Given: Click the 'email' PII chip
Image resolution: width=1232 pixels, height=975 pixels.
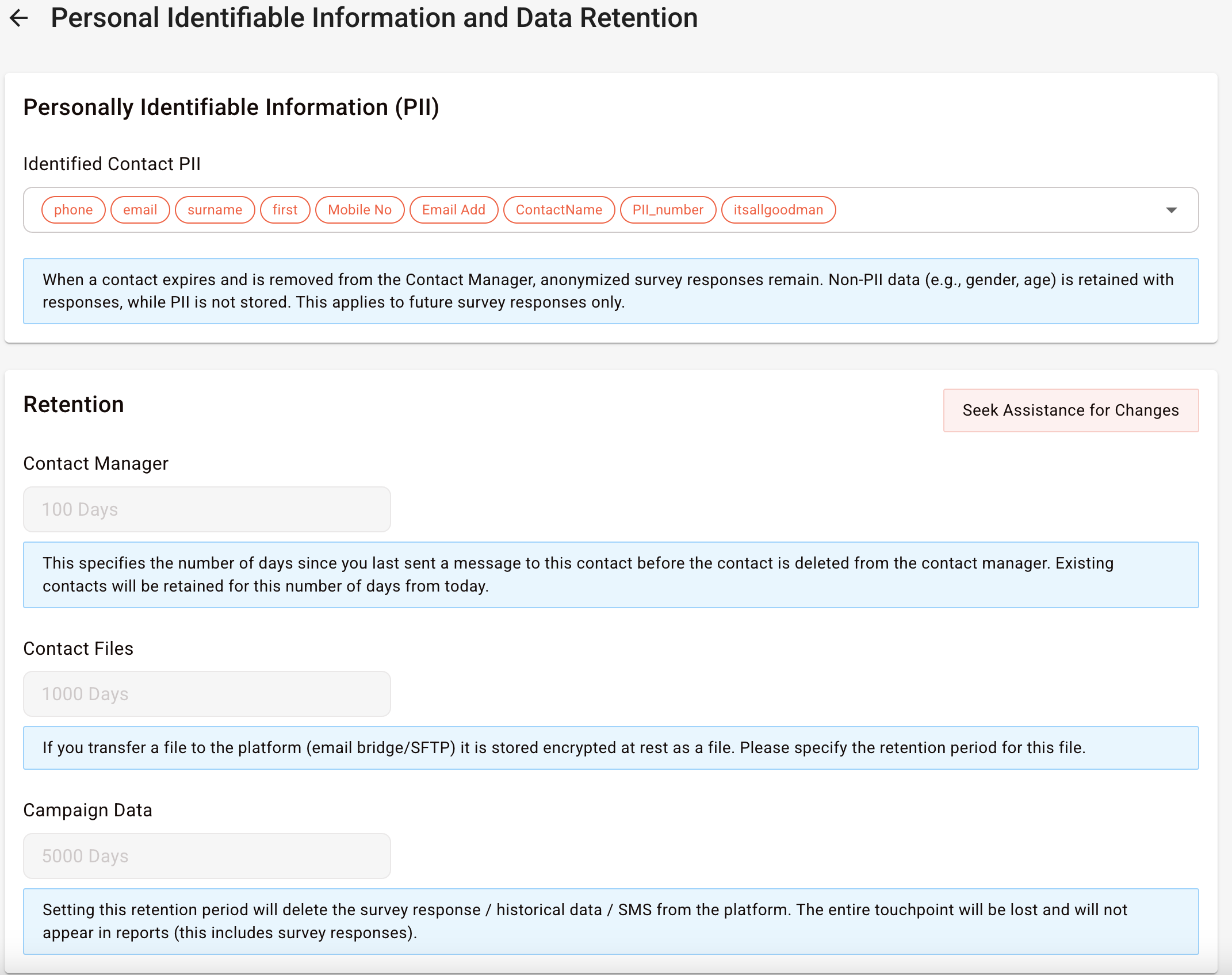Looking at the screenshot, I should click(x=140, y=210).
